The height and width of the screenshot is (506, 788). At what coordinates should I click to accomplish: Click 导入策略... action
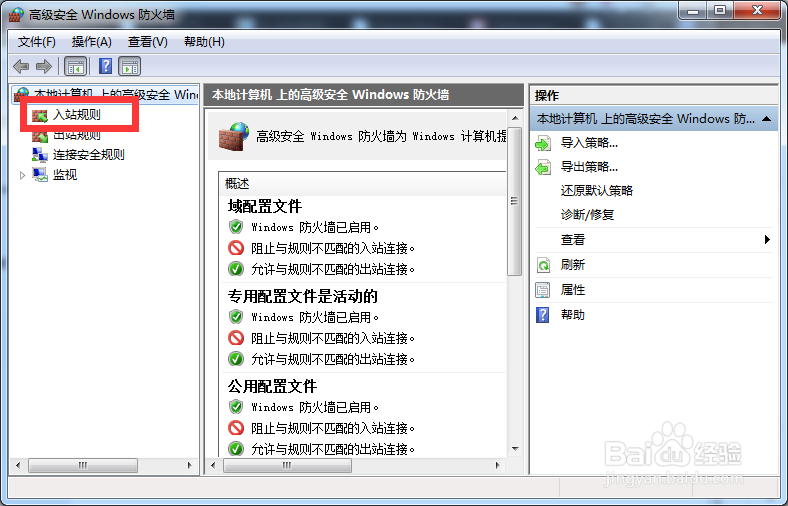coord(589,143)
